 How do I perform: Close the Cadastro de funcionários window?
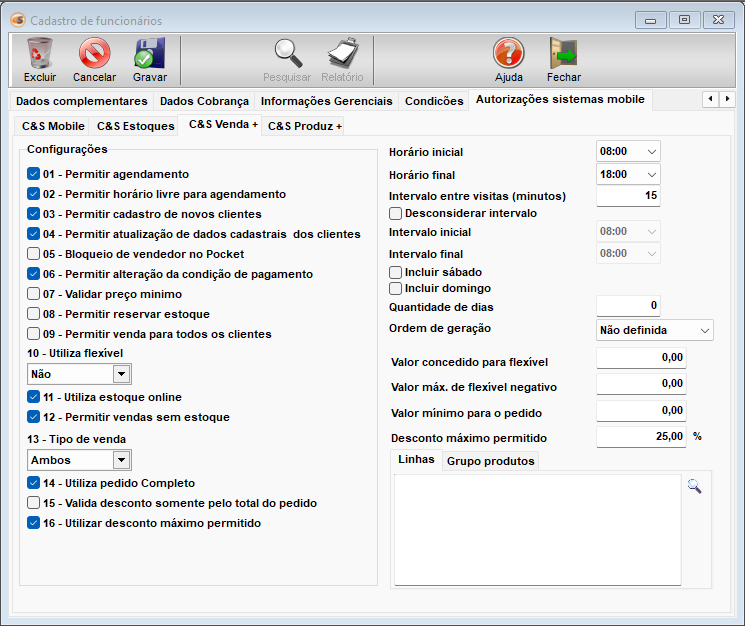point(718,20)
